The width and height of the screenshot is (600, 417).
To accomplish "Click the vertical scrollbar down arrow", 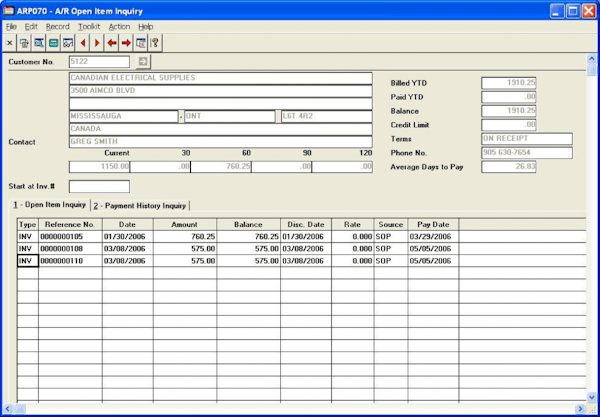I will [x=592, y=397].
